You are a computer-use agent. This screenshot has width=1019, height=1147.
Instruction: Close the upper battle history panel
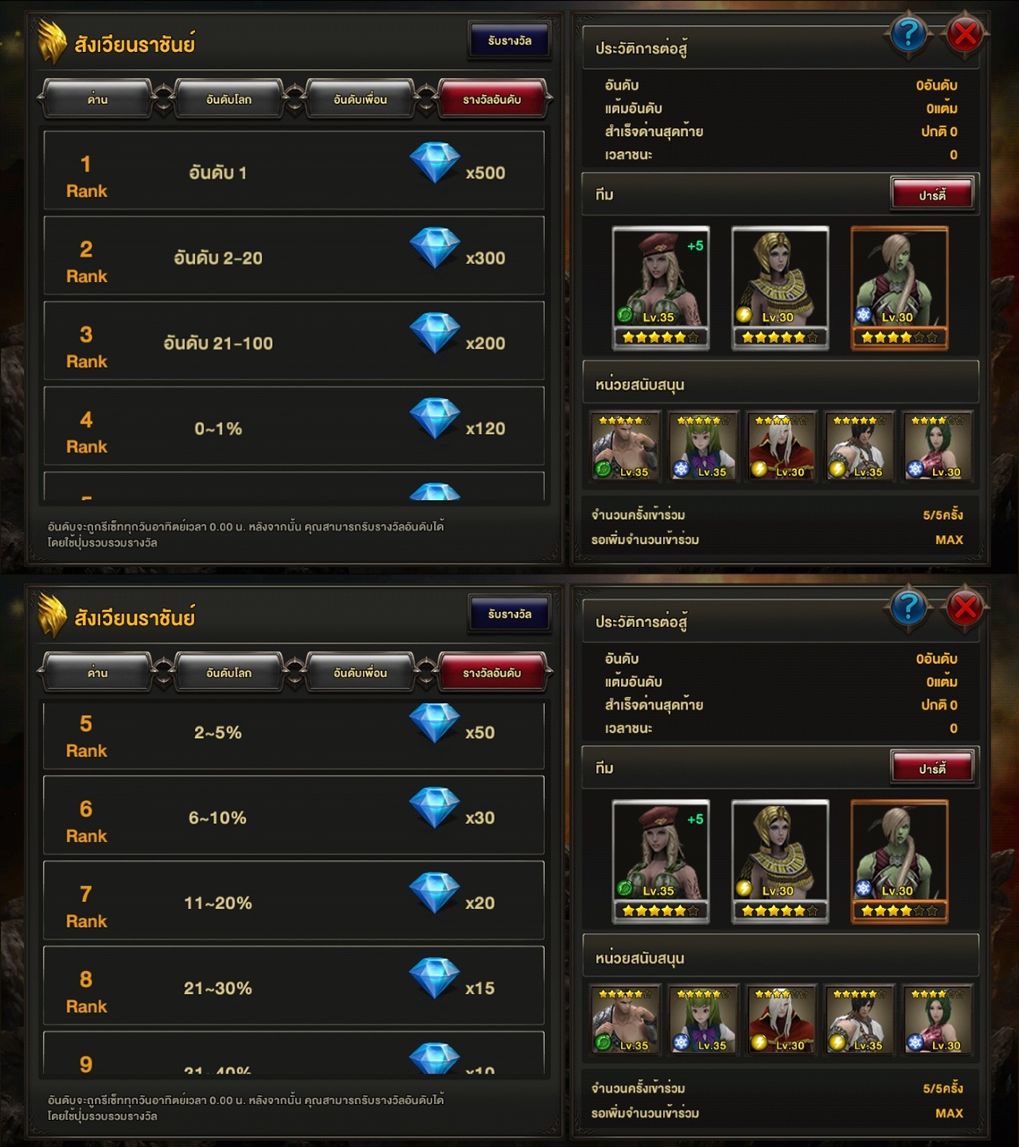965,34
